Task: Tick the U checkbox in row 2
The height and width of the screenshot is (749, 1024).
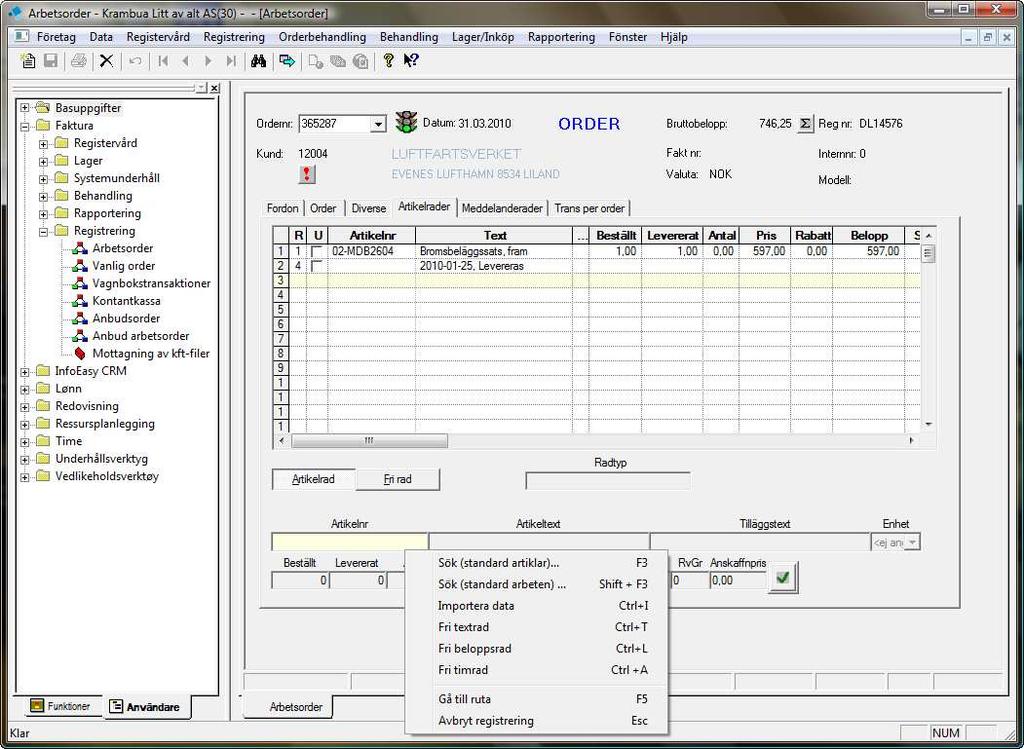Action: pos(317,266)
